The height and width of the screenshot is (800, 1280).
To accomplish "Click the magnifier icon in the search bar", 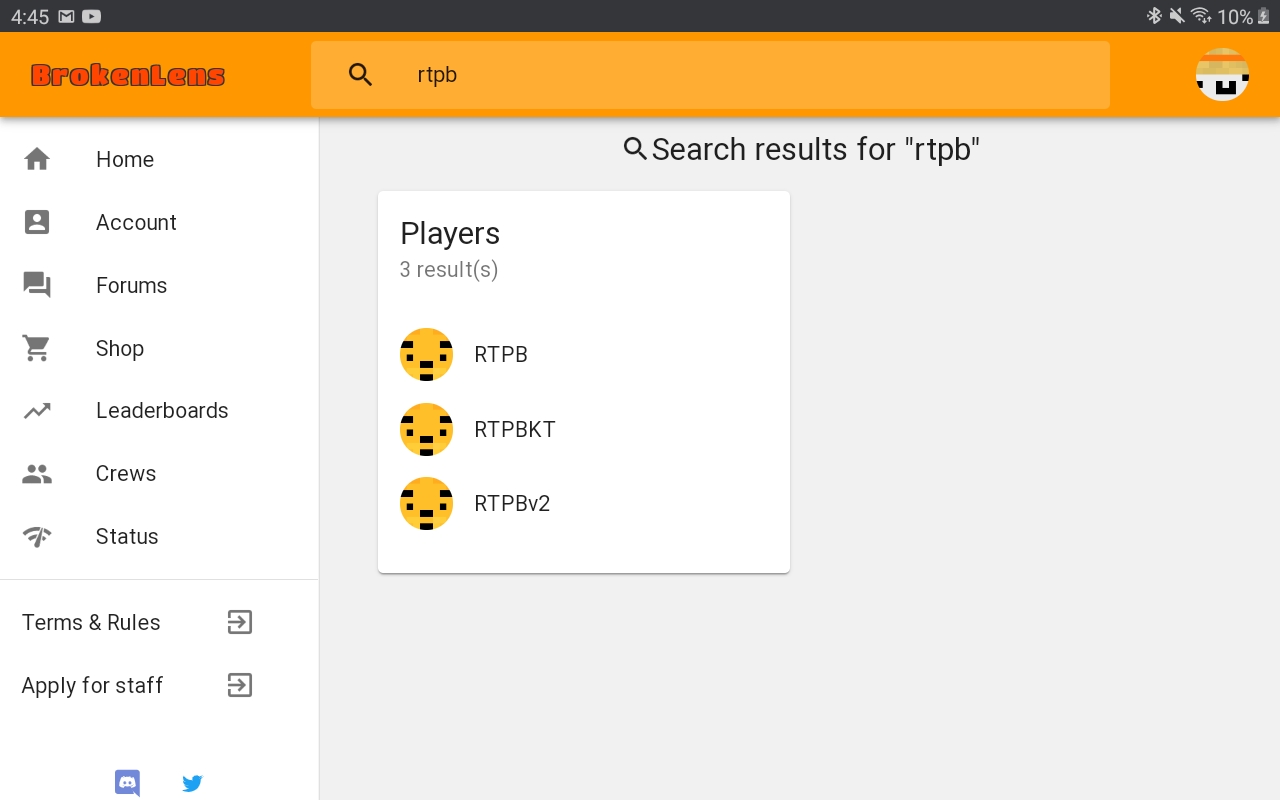I will pos(361,75).
